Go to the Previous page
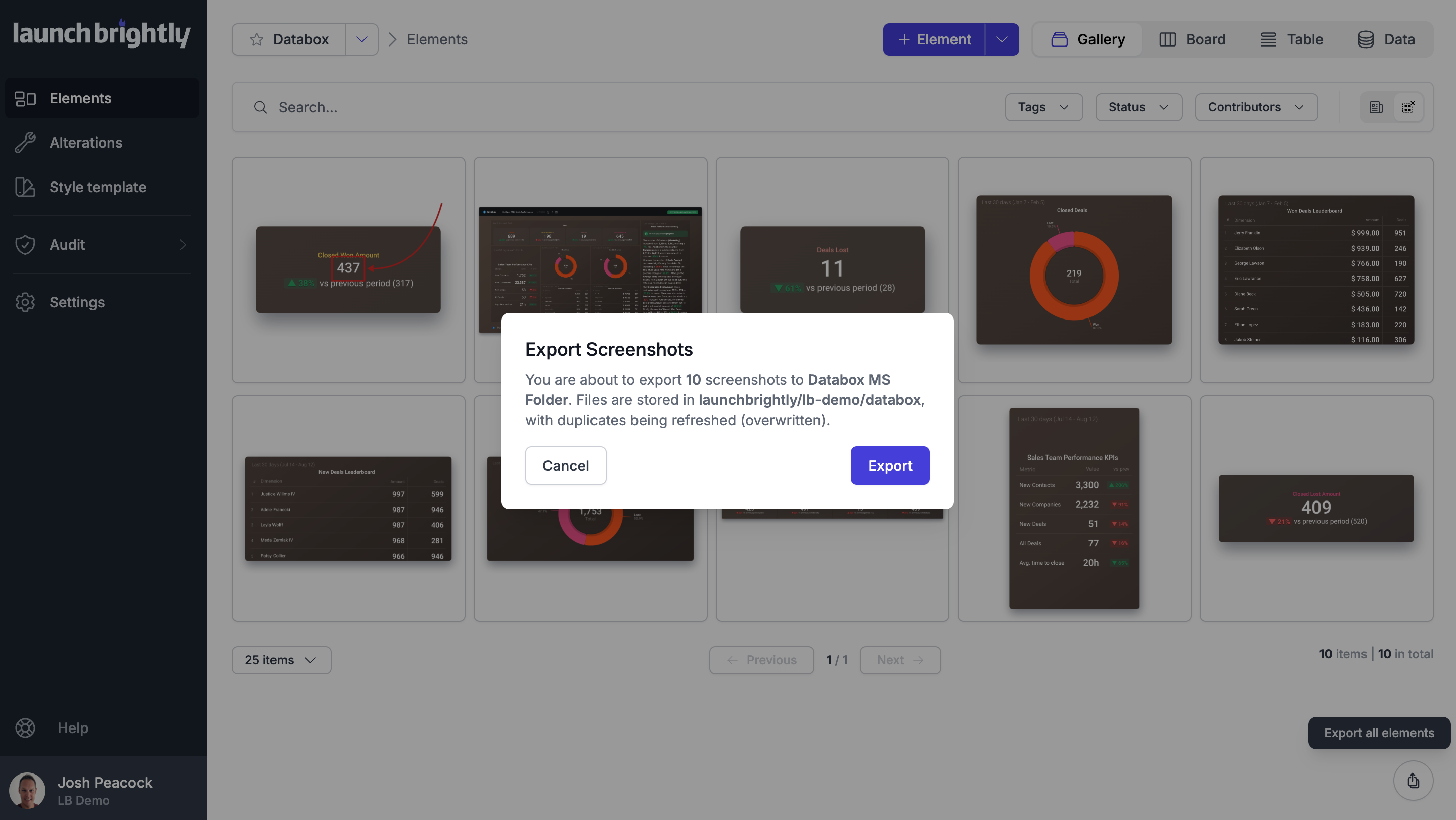 pos(761,660)
